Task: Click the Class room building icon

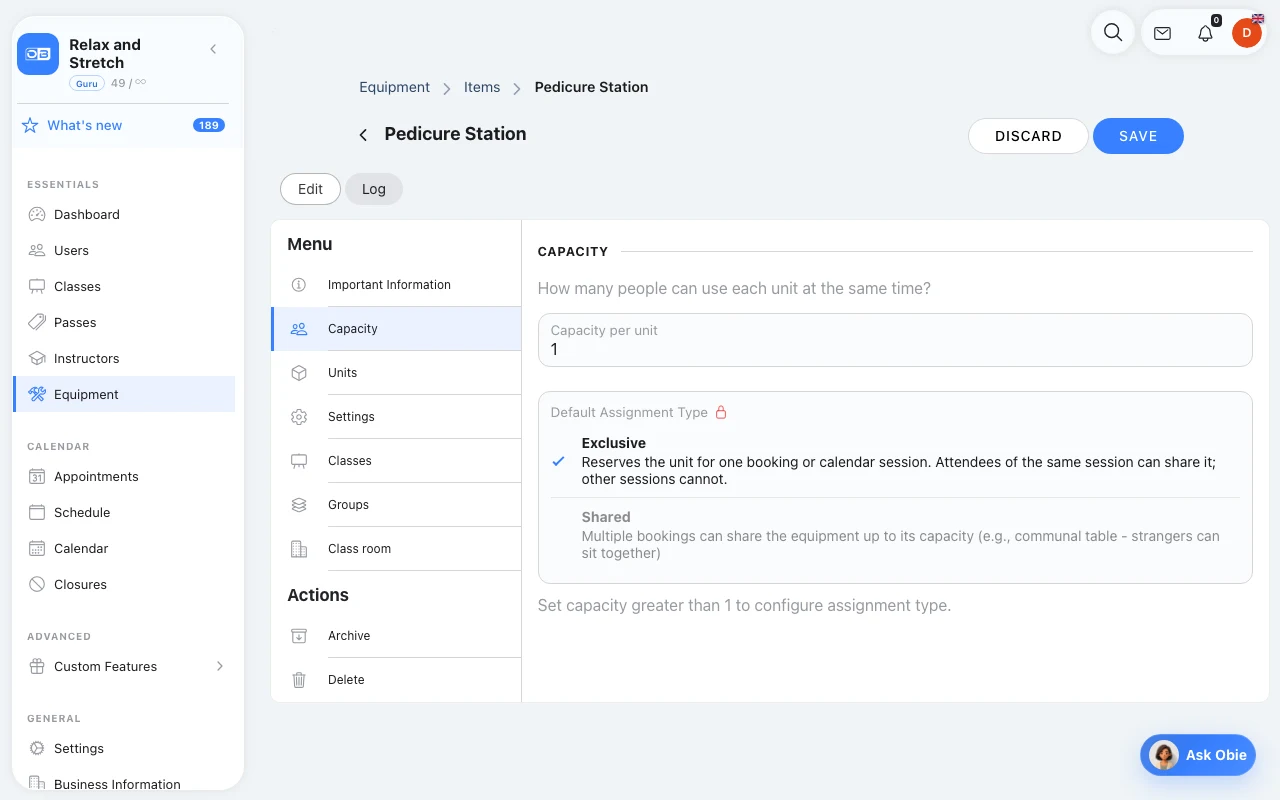Action: 298,549
